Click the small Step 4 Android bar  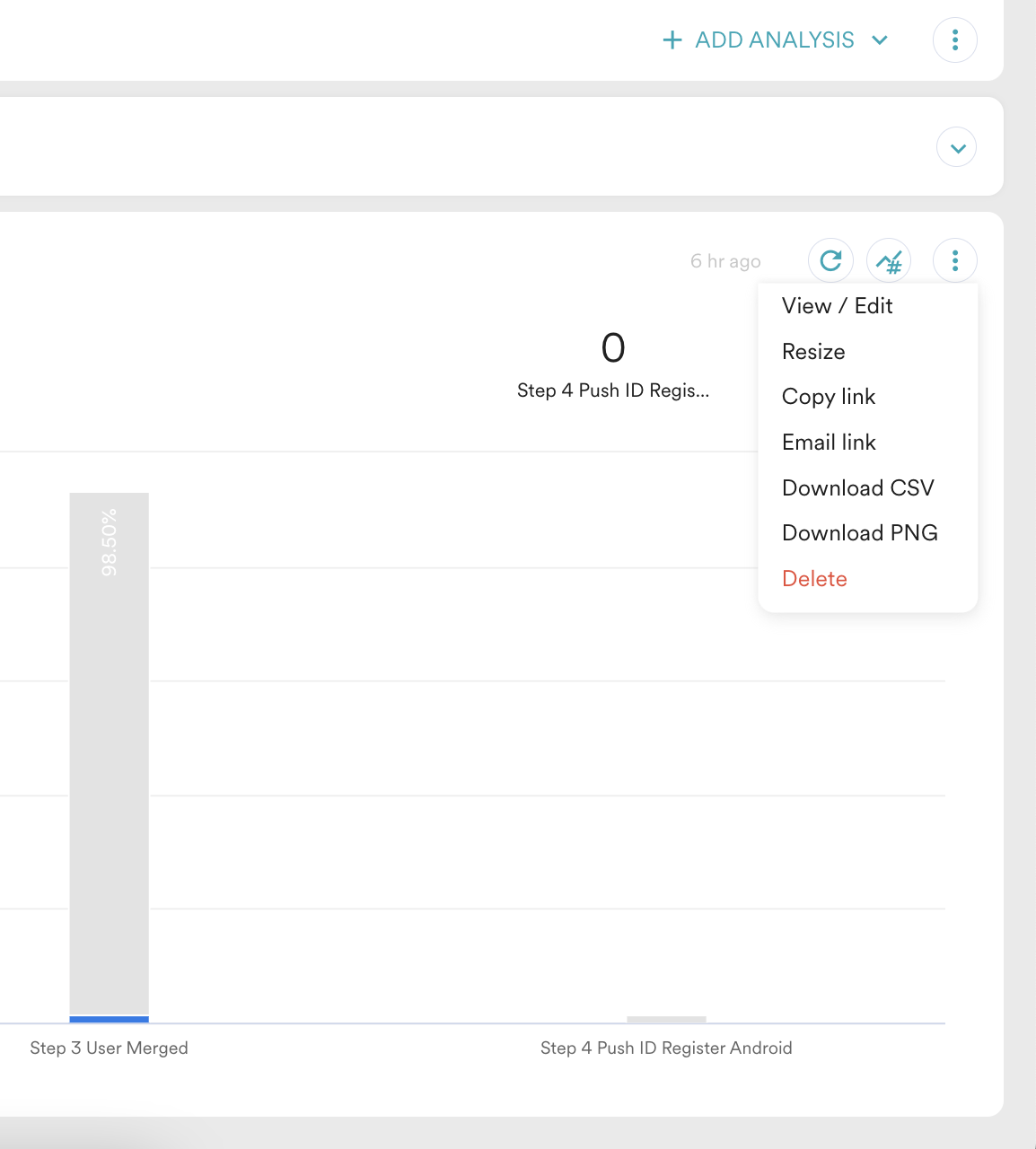(666, 1020)
